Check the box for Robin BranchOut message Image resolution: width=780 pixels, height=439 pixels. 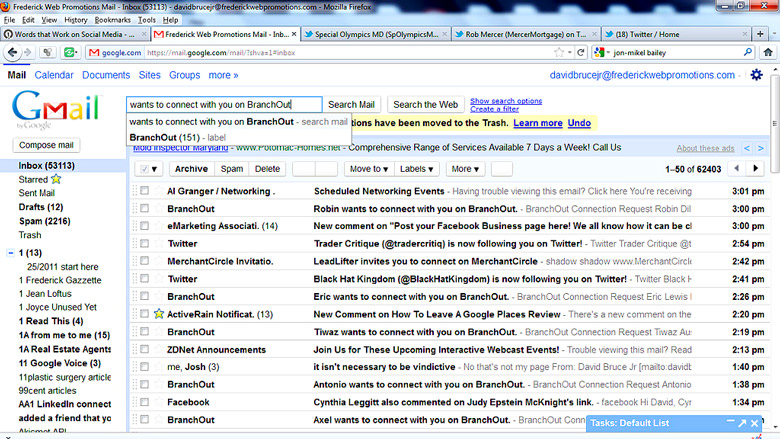click(x=144, y=208)
